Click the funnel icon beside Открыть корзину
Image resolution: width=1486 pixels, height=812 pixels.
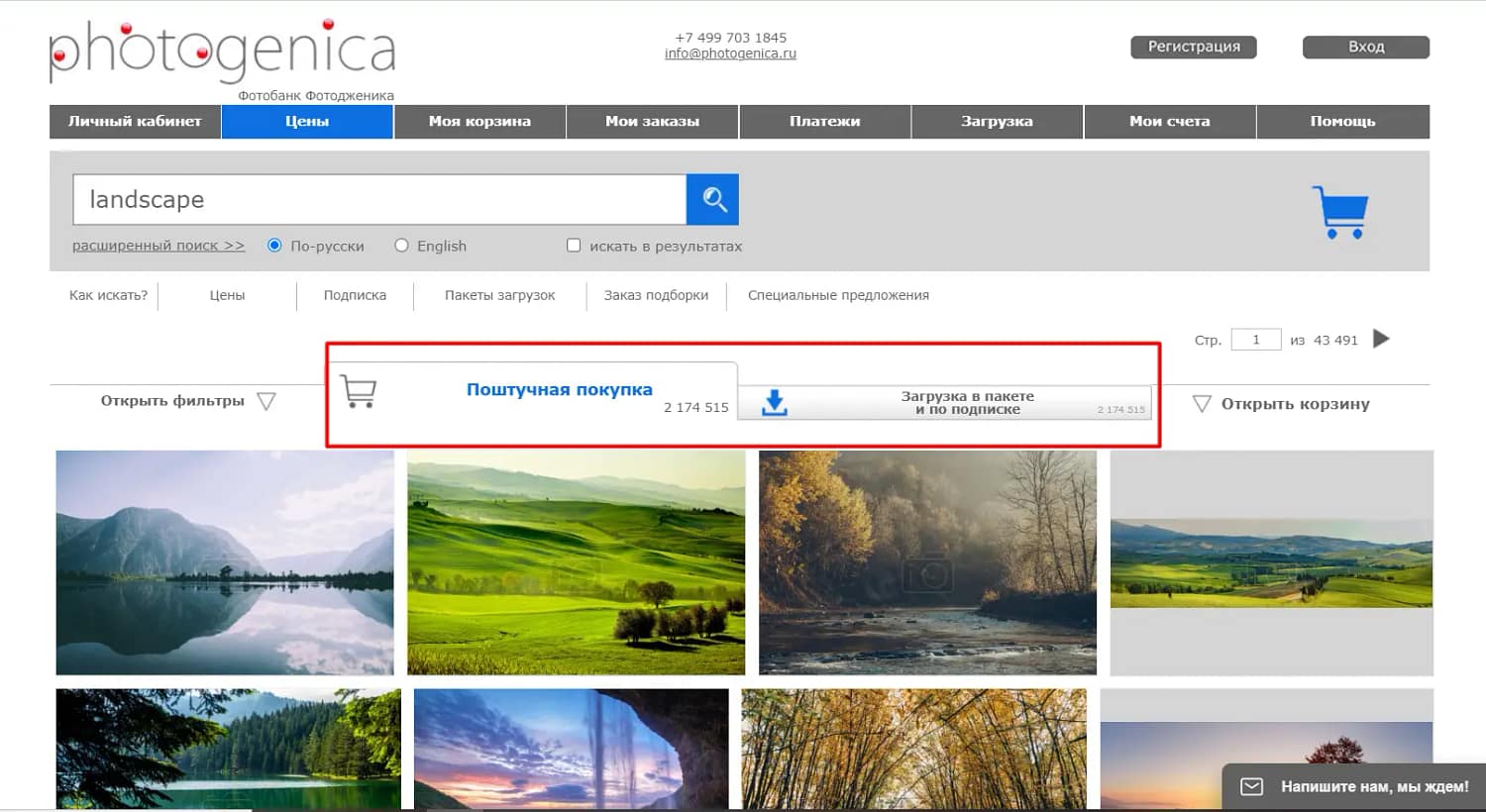coord(1202,403)
